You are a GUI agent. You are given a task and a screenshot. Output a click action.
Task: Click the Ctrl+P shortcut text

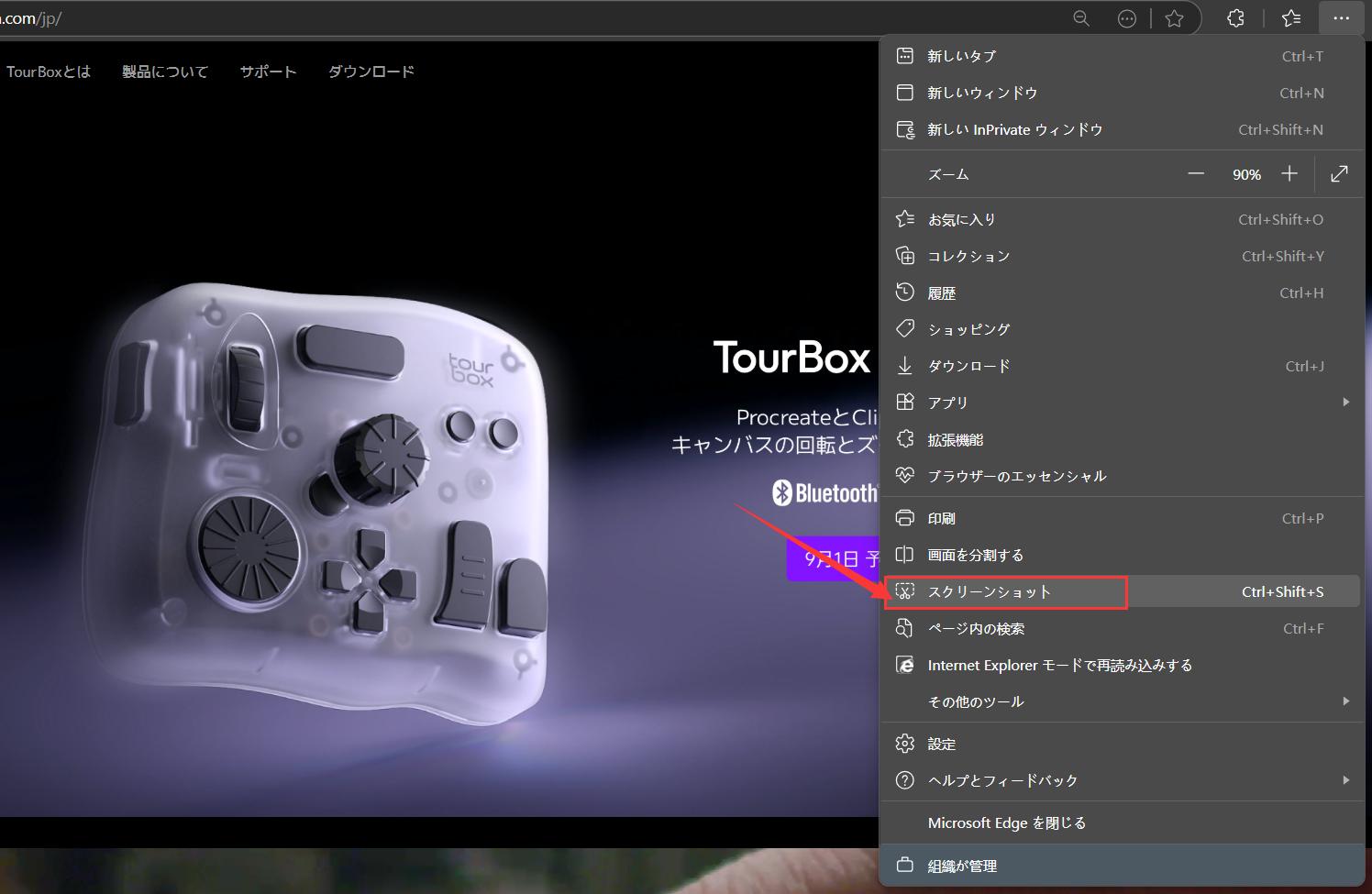pos(1302,519)
